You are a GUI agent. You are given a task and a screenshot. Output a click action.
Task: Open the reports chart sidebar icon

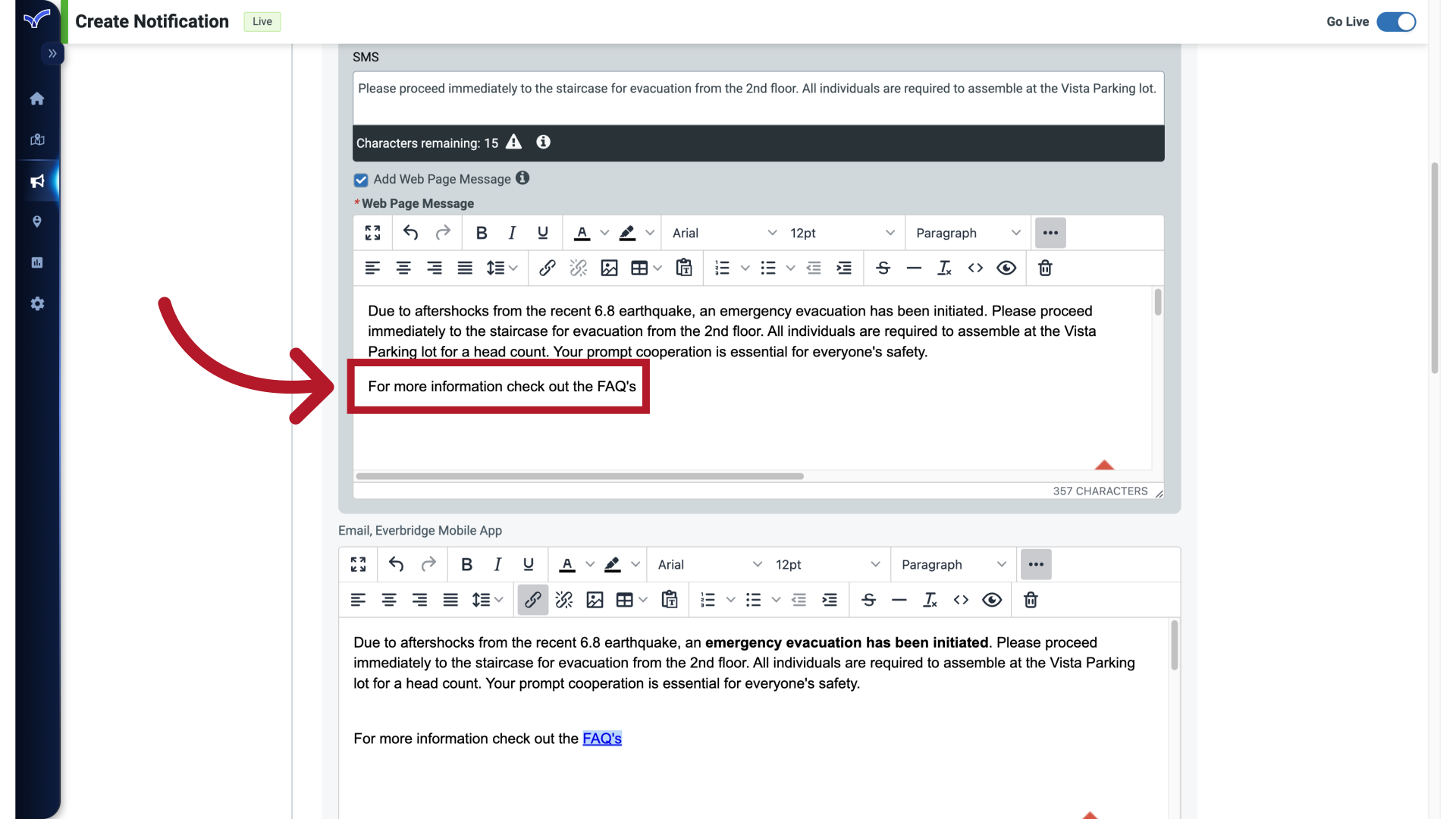[x=37, y=262]
